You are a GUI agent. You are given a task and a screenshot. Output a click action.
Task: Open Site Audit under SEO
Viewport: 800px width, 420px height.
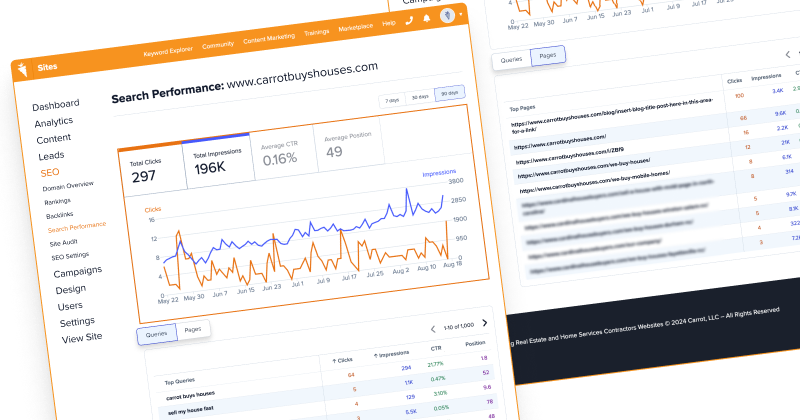[x=64, y=243]
